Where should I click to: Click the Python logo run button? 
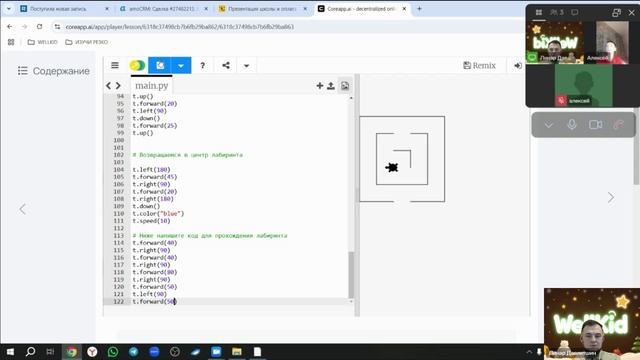[x=137, y=65]
